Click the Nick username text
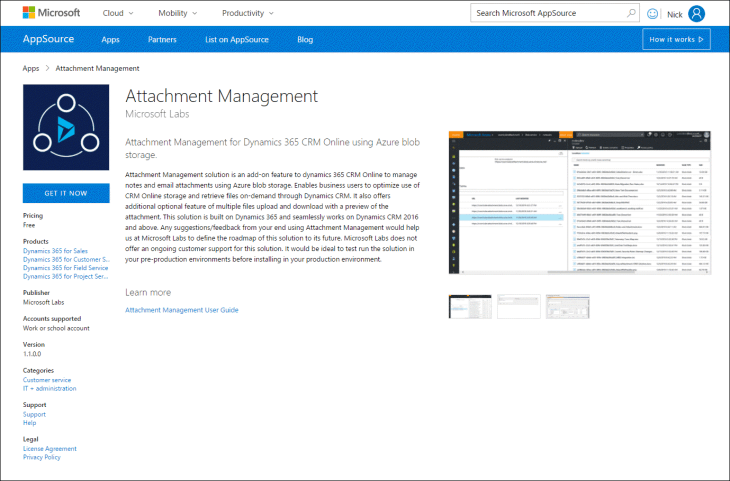Viewport: 730px width, 481px height. click(675, 14)
